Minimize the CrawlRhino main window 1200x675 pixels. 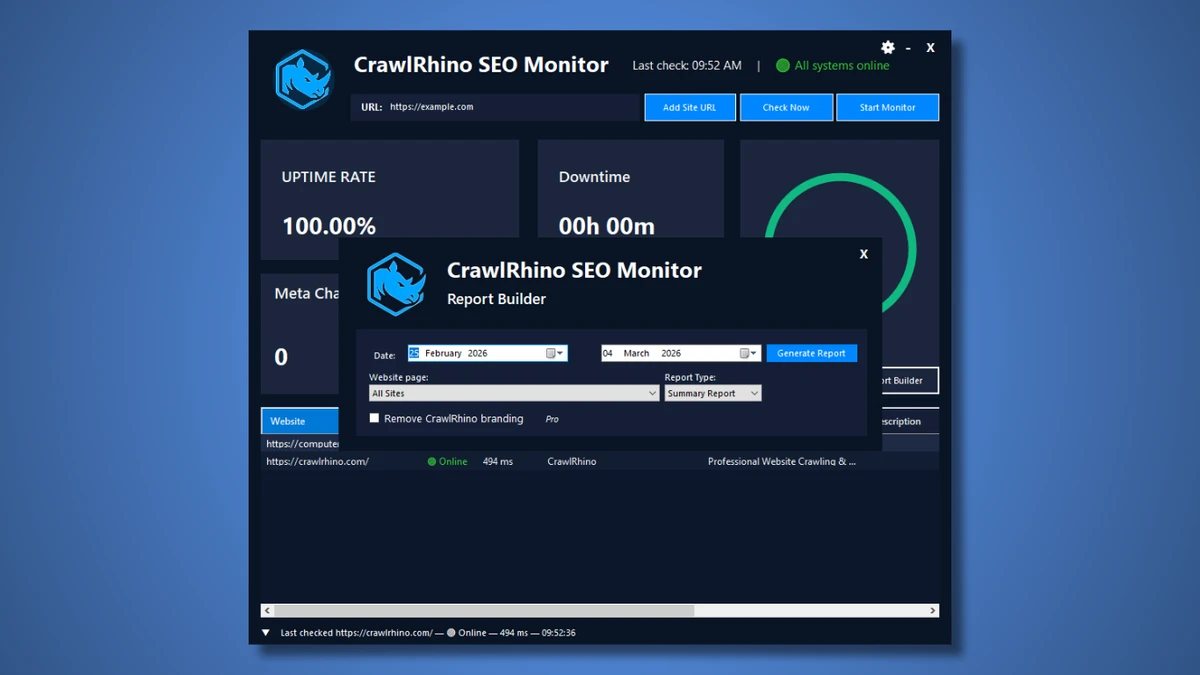pyautogui.click(x=908, y=48)
